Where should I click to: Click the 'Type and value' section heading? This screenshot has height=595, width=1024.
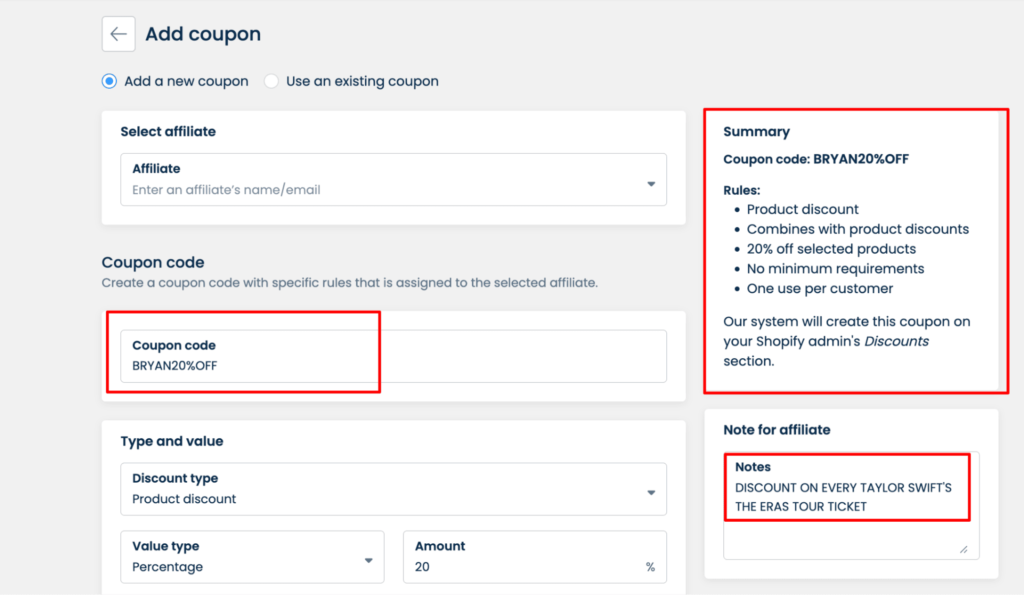pyautogui.click(x=171, y=441)
